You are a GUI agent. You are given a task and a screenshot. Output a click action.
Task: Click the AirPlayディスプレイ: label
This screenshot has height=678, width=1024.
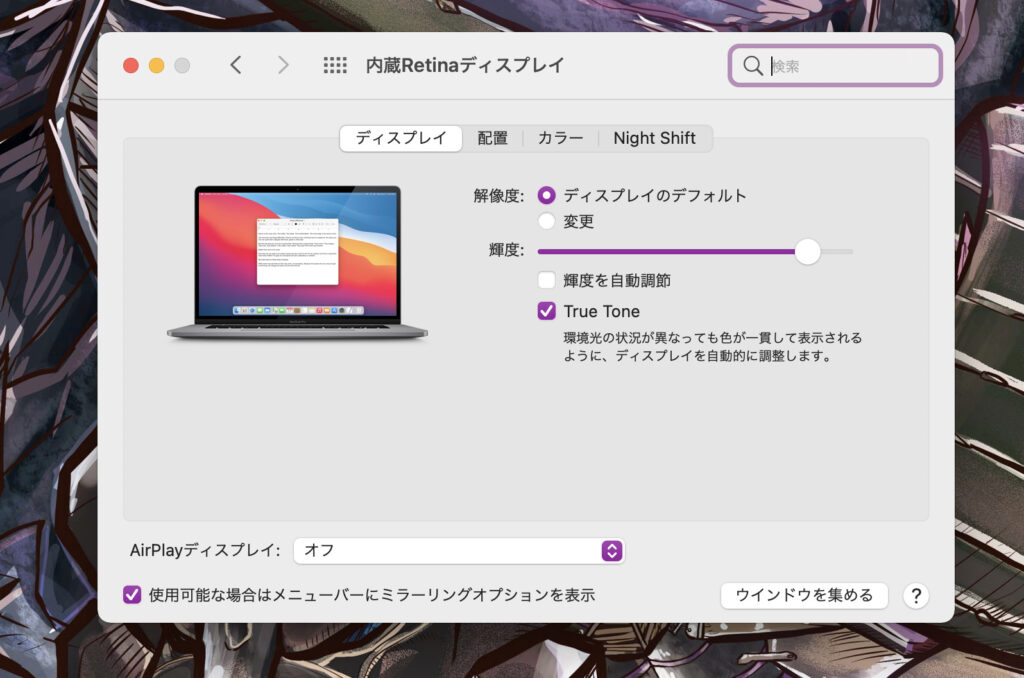[205, 550]
